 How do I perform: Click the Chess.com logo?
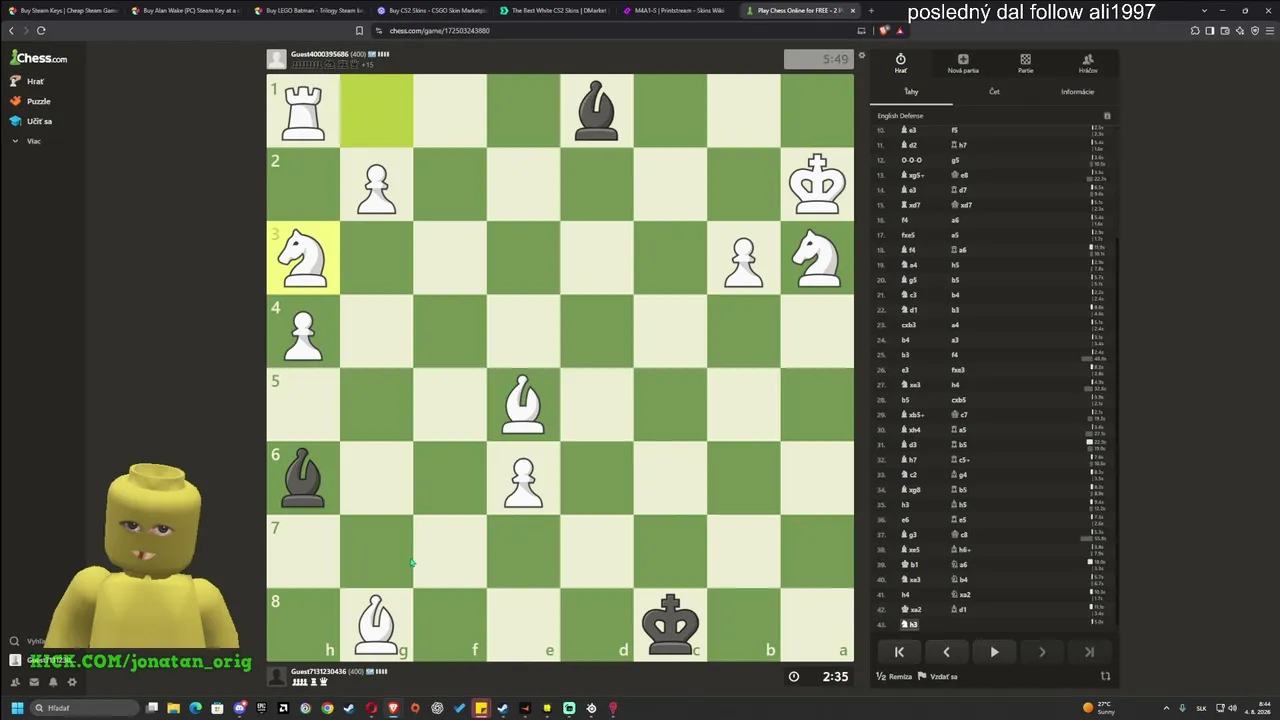(x=39, y=58)
